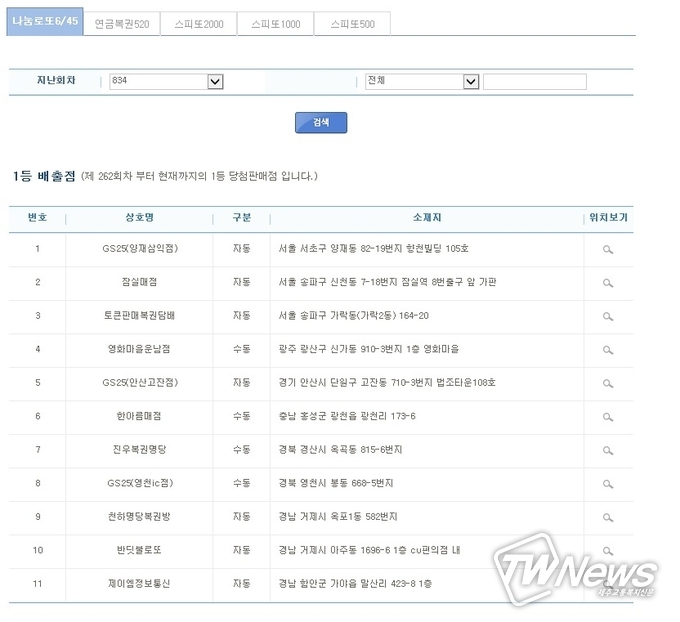Viewport: 680px width, 622px height.
Task: Click location magnifier for GS25(안산고잔점)
Action: pos(607,383)
